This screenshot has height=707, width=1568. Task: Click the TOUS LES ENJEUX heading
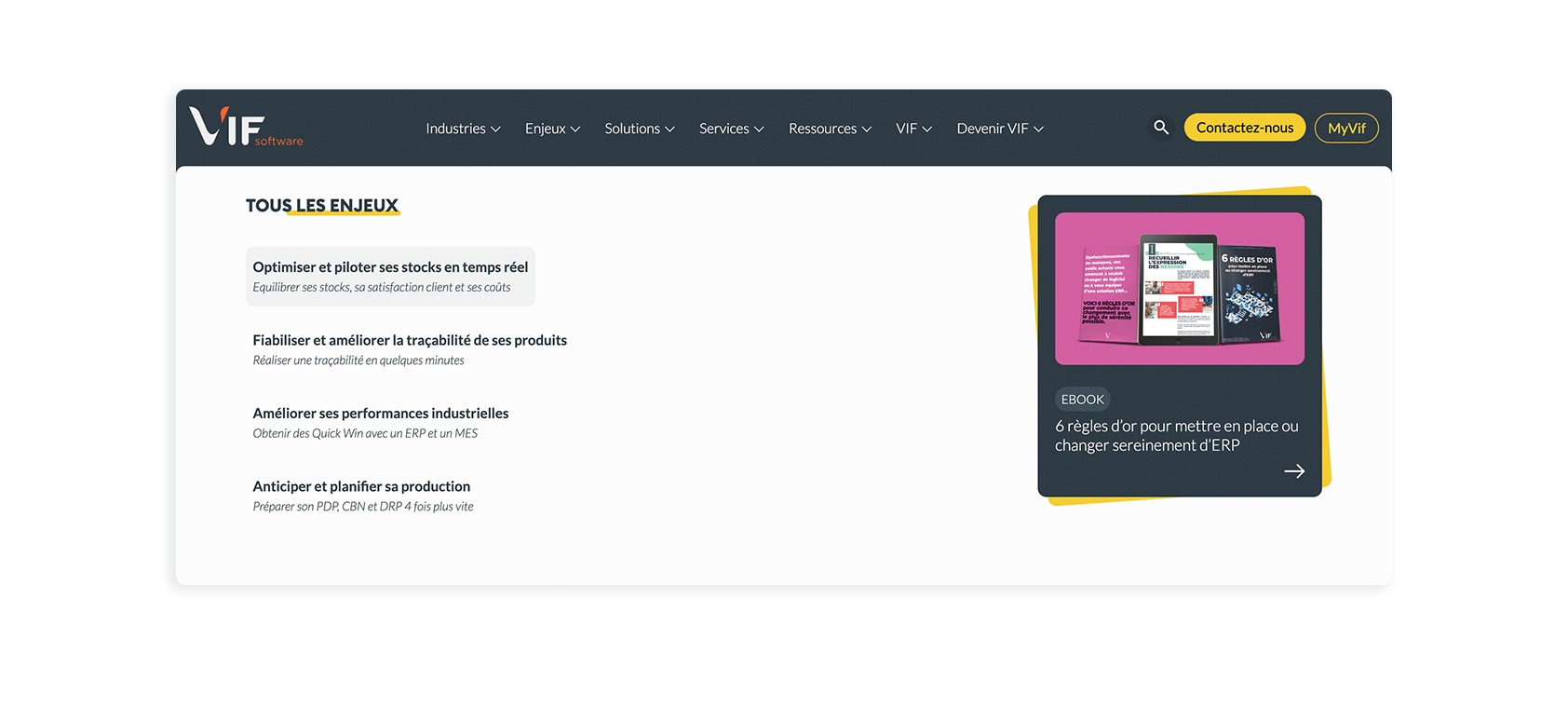[x=322, y=206]
